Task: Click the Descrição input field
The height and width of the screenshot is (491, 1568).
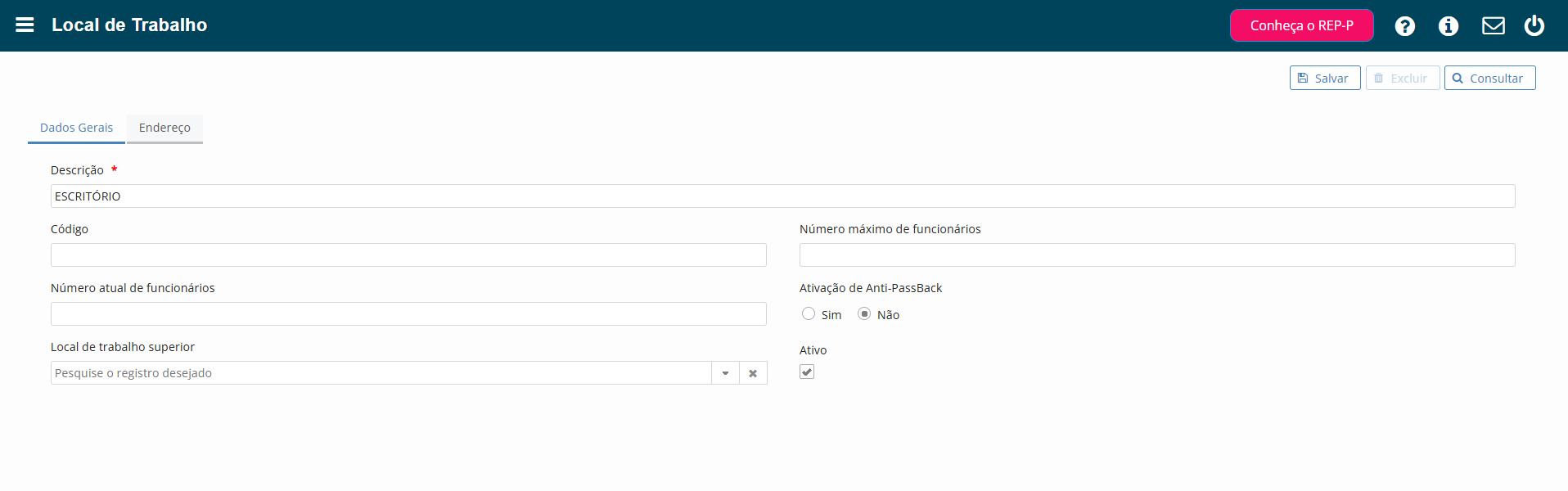Action: (782, 196)
